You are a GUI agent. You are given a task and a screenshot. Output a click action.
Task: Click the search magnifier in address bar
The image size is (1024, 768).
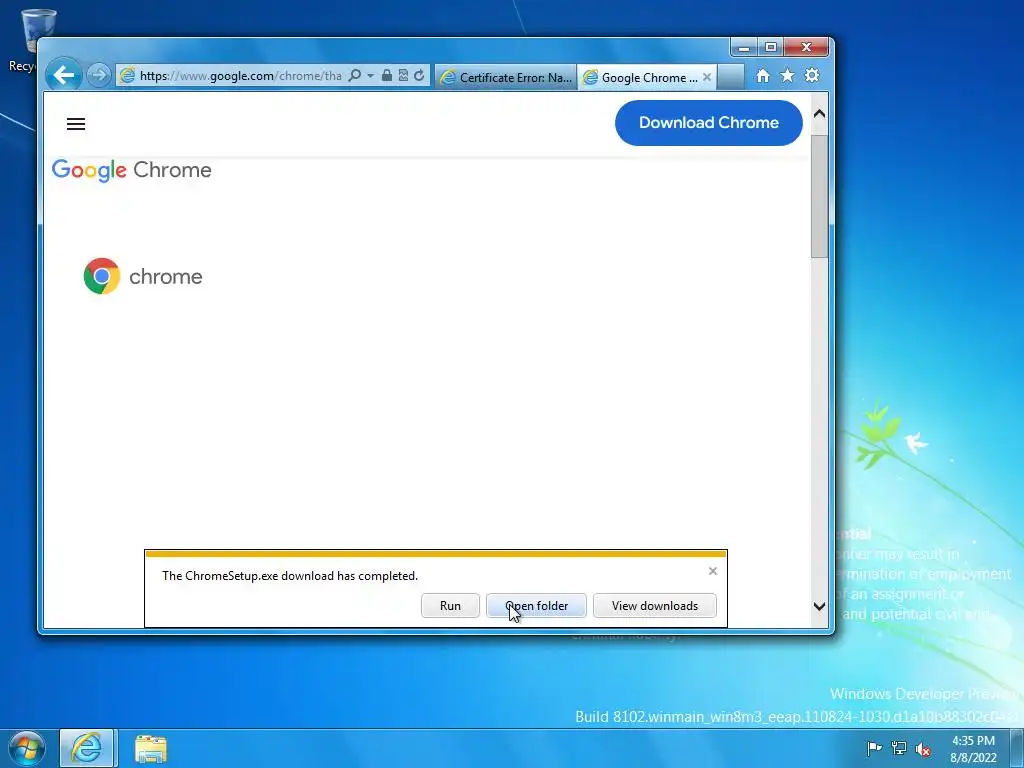(355, 76)
